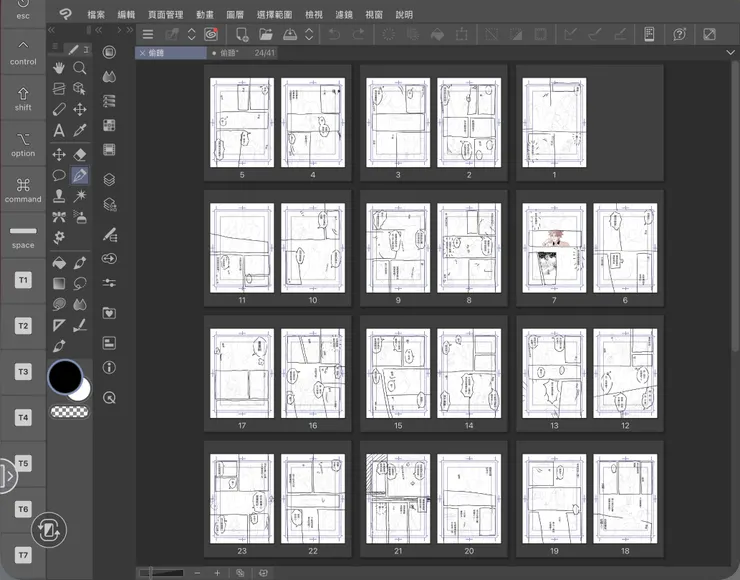Open the hamburger menu in command bar
The width and height of the screenshot is (740, 580).
pyautogui.click(x=147, y=34)
